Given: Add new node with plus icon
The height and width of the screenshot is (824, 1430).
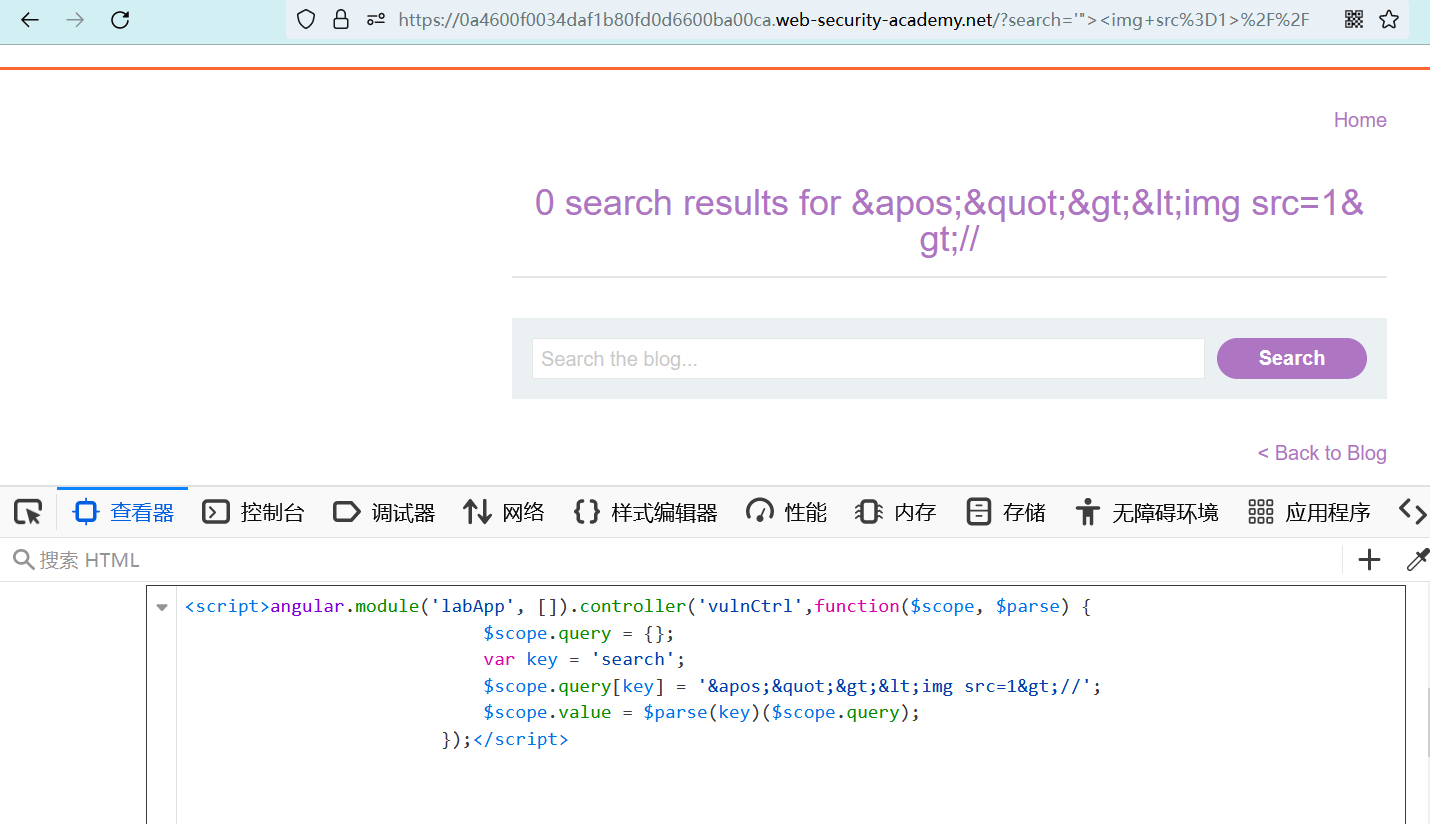Looking at the screenshot, I should pos(1369,560).
